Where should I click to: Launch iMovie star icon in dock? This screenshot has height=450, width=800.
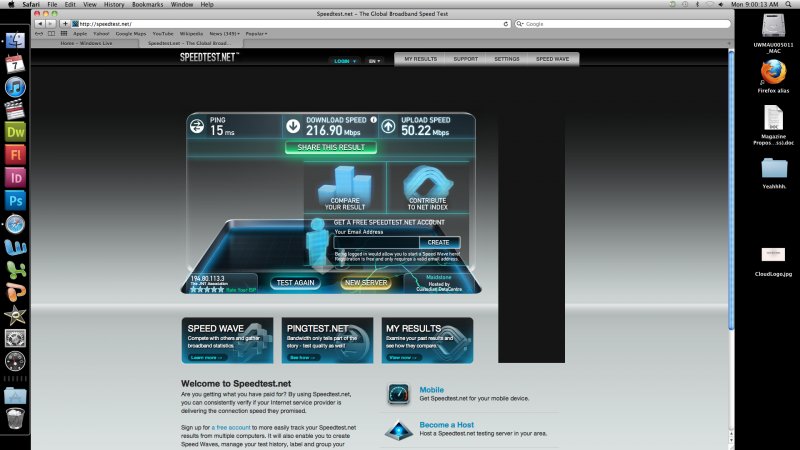15,315
